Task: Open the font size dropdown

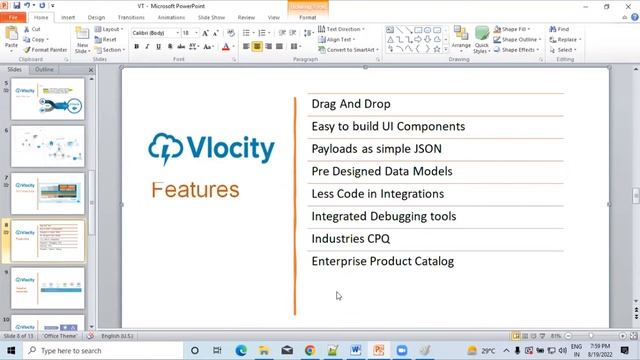Action: tap(196, 33)
